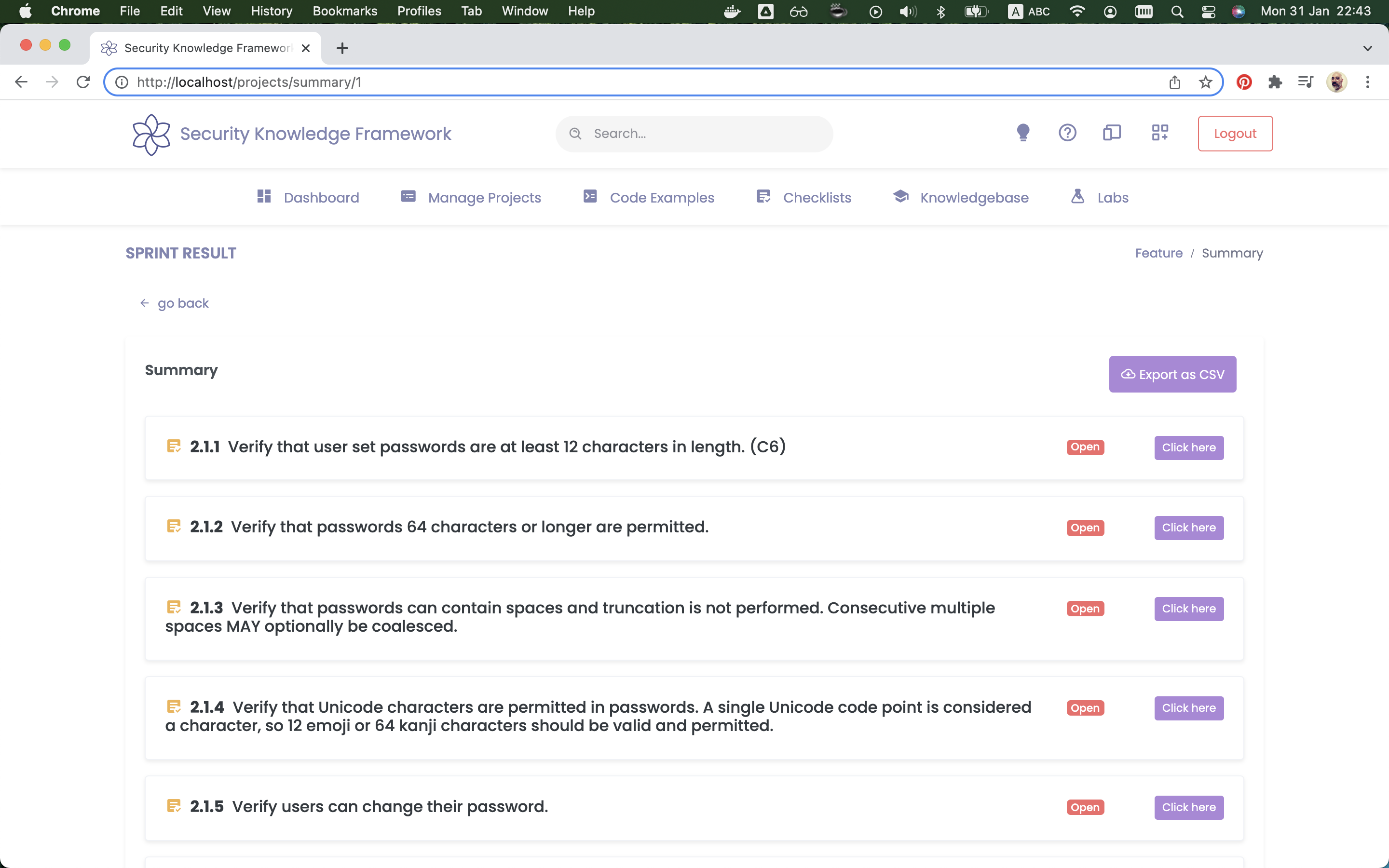This screenshot has height=868, width=1389.
Task: Select the Dashboard icon in the navigation bar
Action: pos(265,197)
